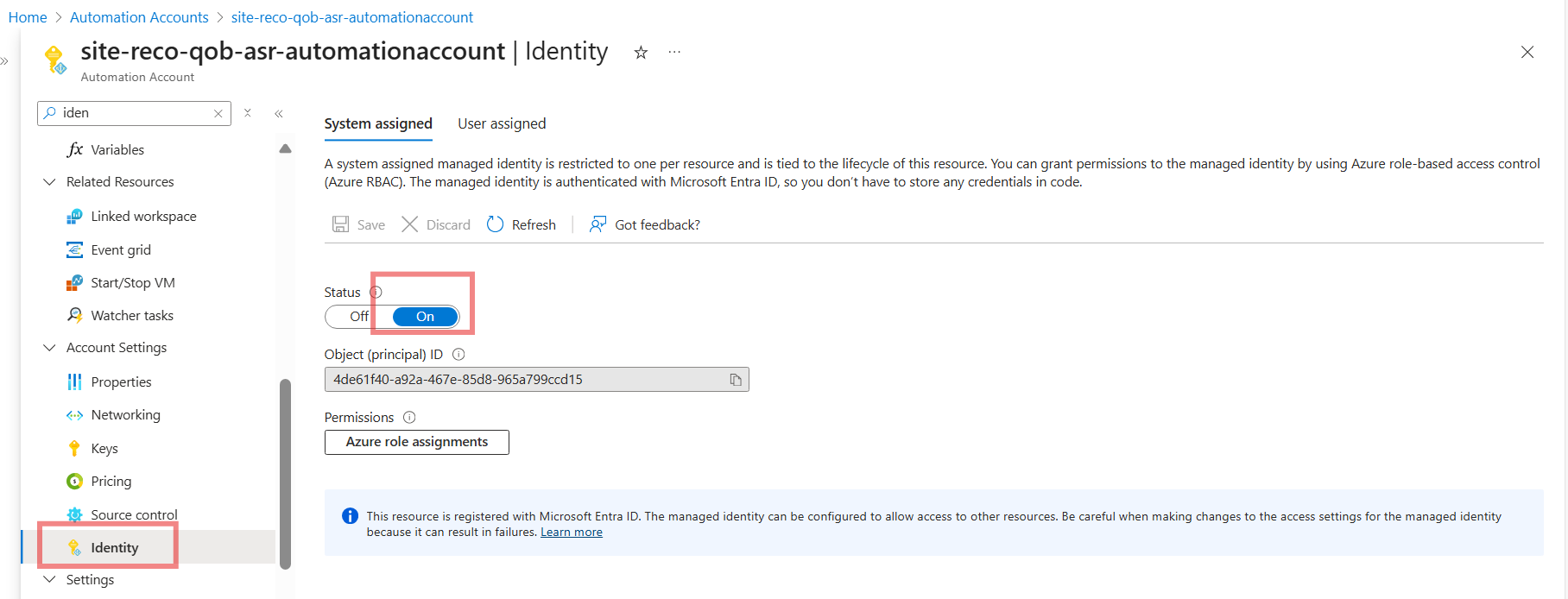Click the blue info icon in notice banner
1568x599 pixels.
pyautogui.click(x=350, y=516)
